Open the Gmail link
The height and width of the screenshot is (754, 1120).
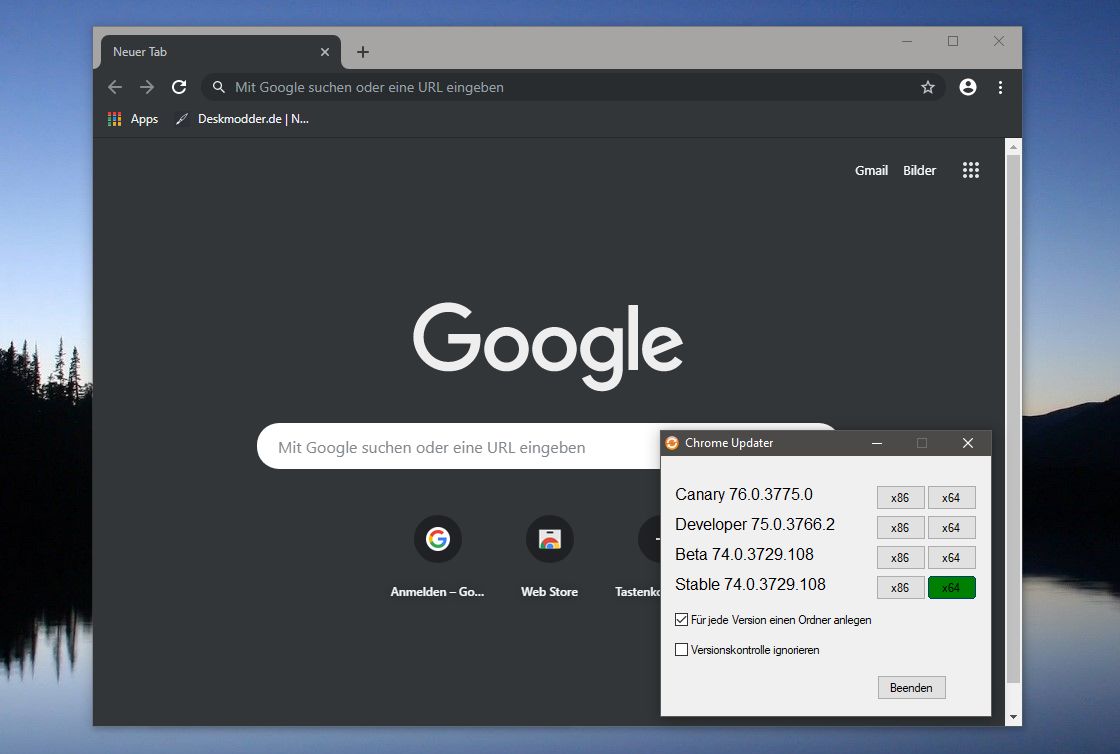[x=871, y=171]
